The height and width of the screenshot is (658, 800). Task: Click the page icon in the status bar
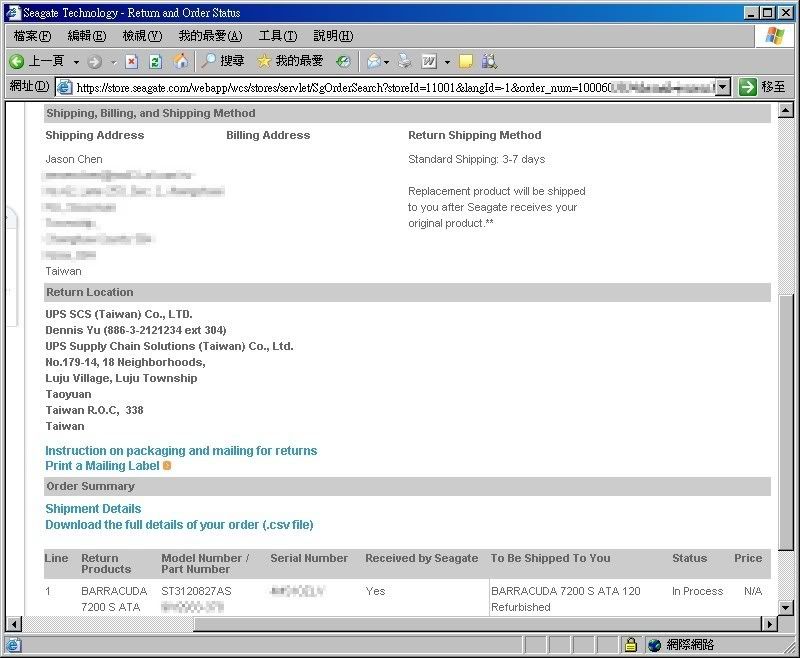(13, 645)
